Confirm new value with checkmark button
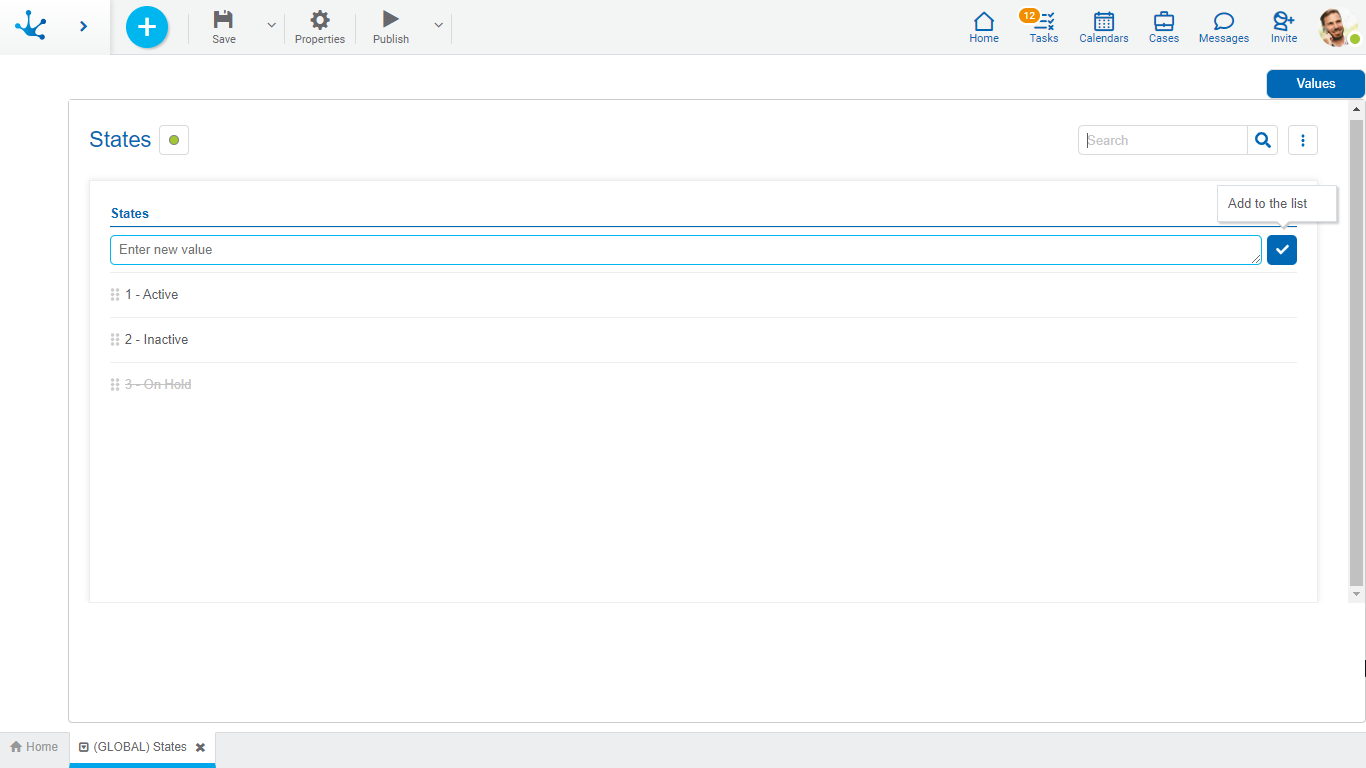Image resolution: width=1366 pixels, height=768 pixels. [1282, 250]
